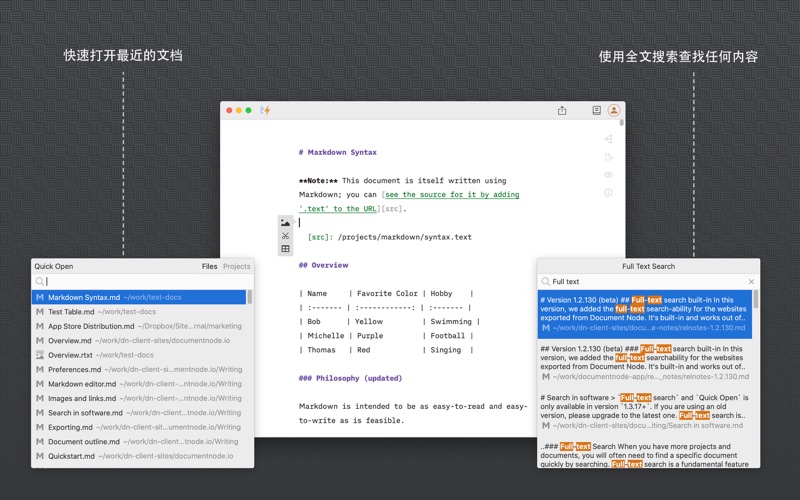
Task: Open the outline tree icon in right sidebar
Action: tap(608, 139)
